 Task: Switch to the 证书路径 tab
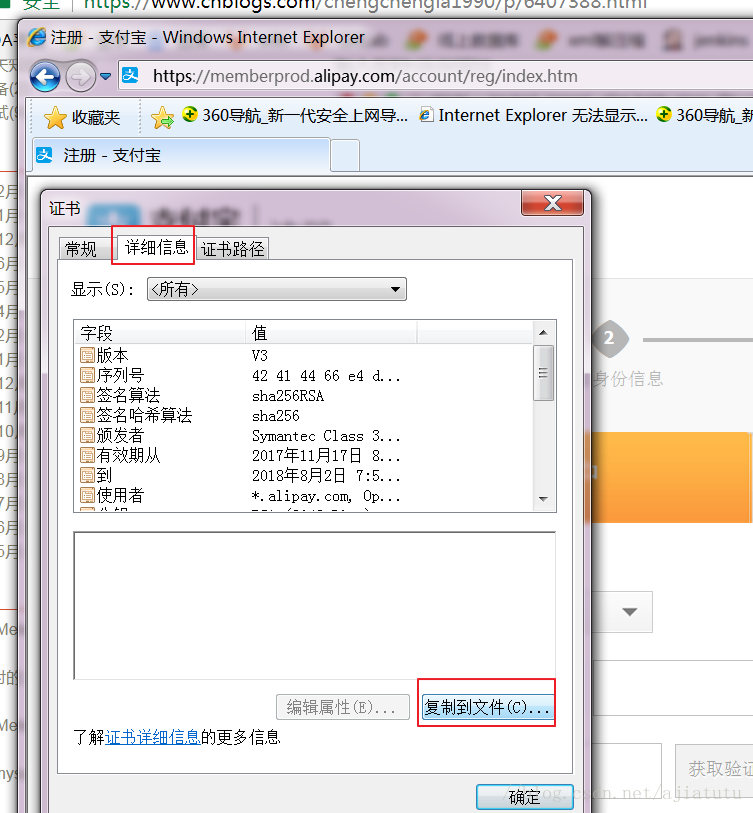[233, 249]
